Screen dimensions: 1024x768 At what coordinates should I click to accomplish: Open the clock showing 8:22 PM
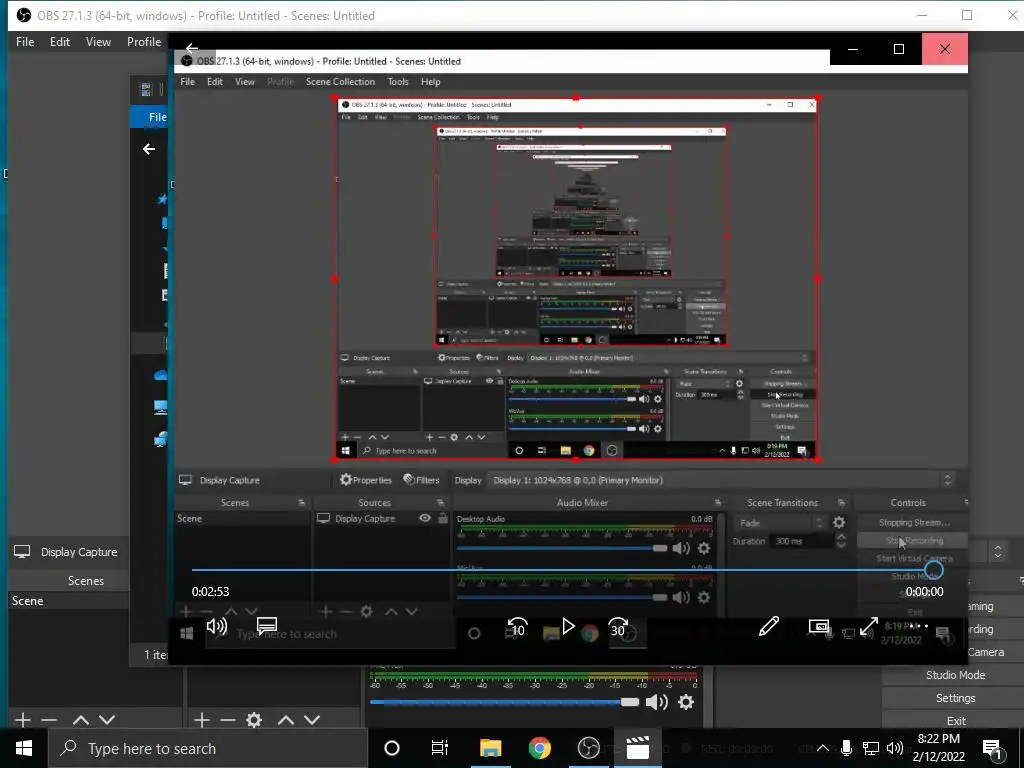[938, 748]
